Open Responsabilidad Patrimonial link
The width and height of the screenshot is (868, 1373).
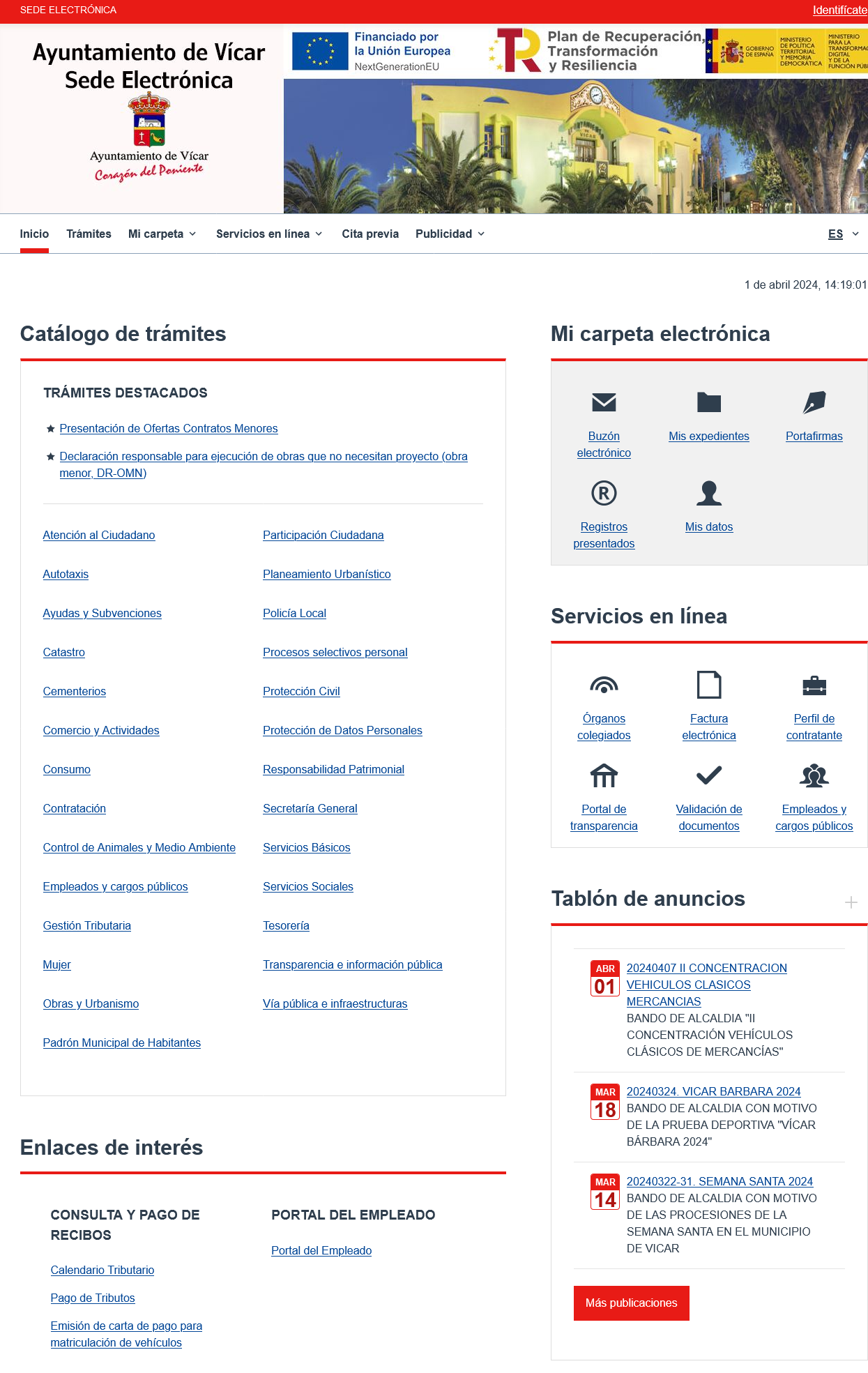tap(333, 769)
